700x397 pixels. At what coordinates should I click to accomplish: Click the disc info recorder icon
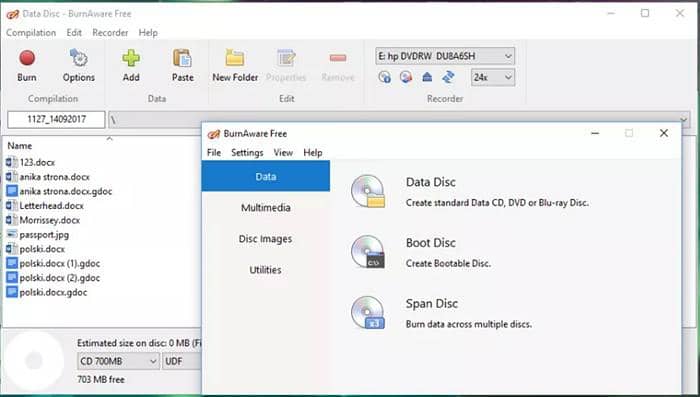coord(385,77)
